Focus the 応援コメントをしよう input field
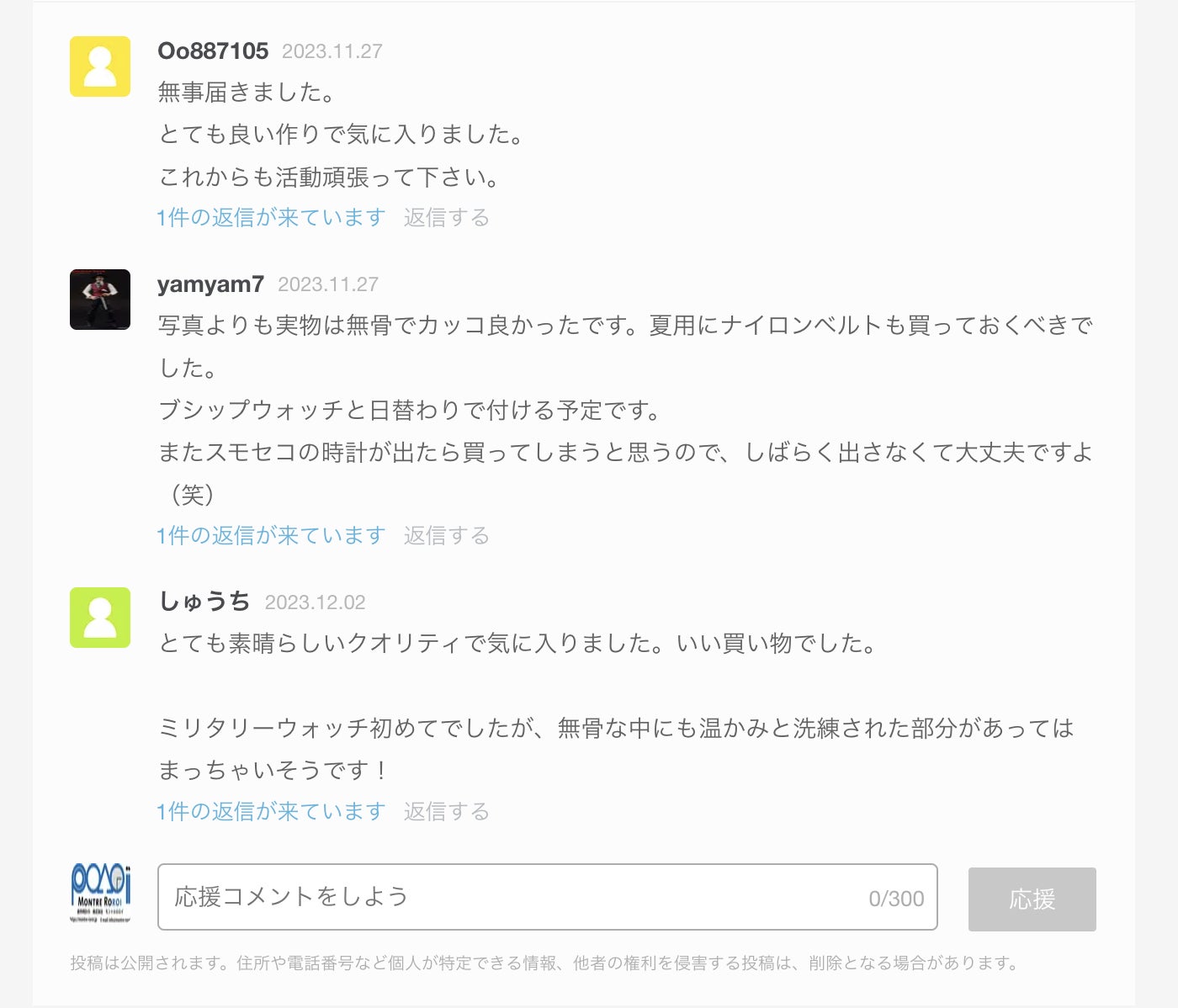Viewport: 1178px width, 1008px height. (548, 897)
